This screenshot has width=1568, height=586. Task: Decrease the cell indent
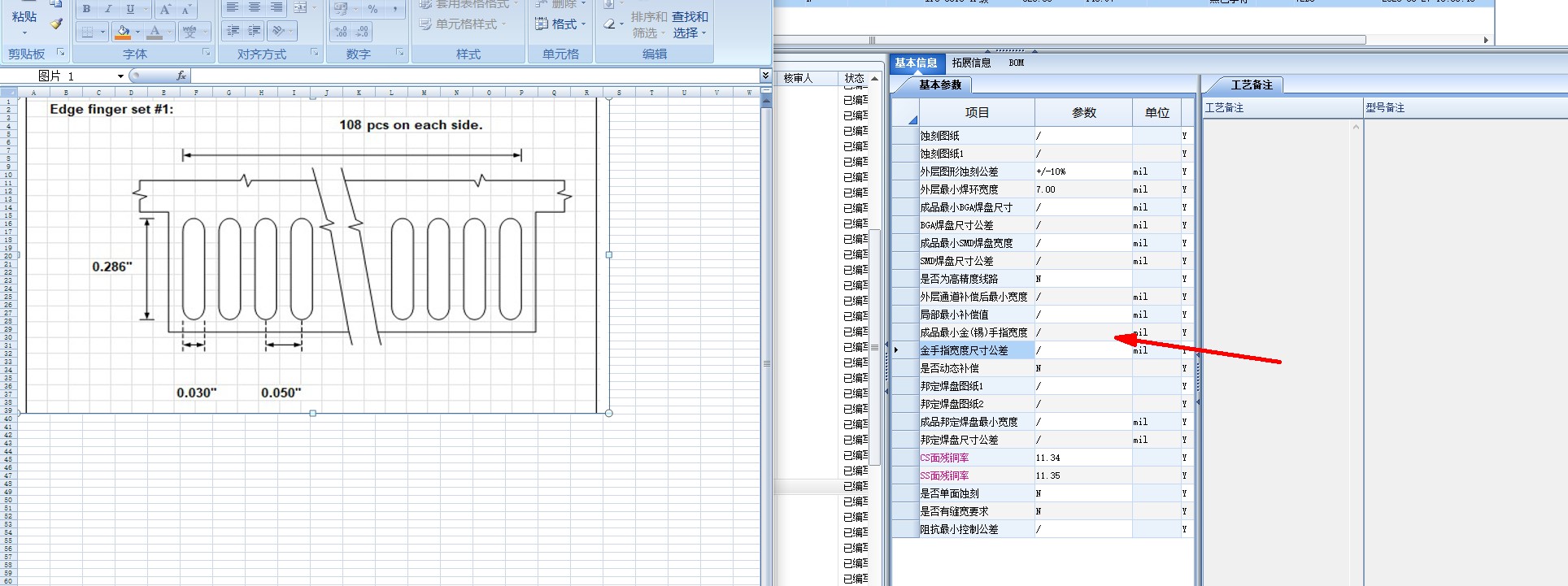tap(233, 31)
